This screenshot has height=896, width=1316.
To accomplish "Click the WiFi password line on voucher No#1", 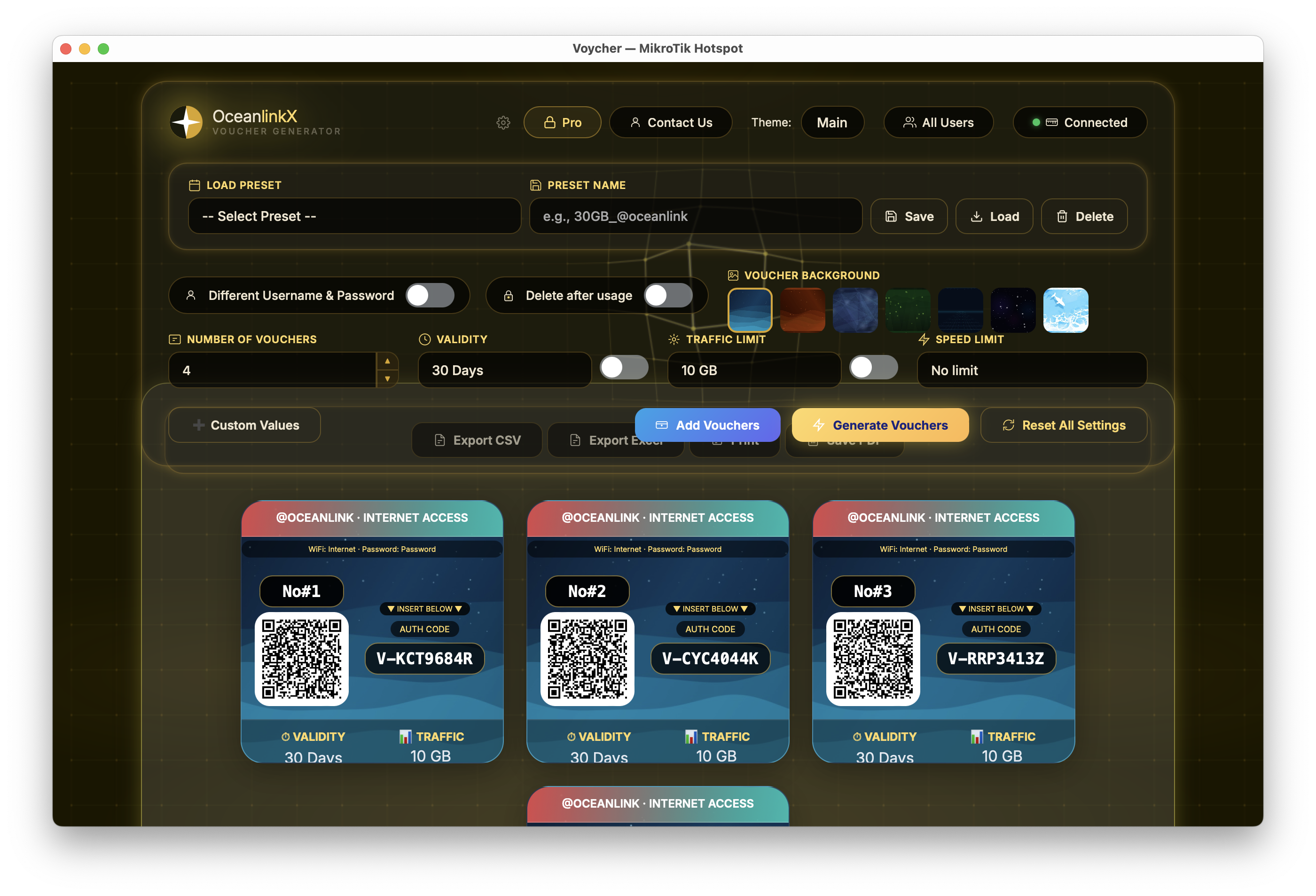I will (372, 550).
